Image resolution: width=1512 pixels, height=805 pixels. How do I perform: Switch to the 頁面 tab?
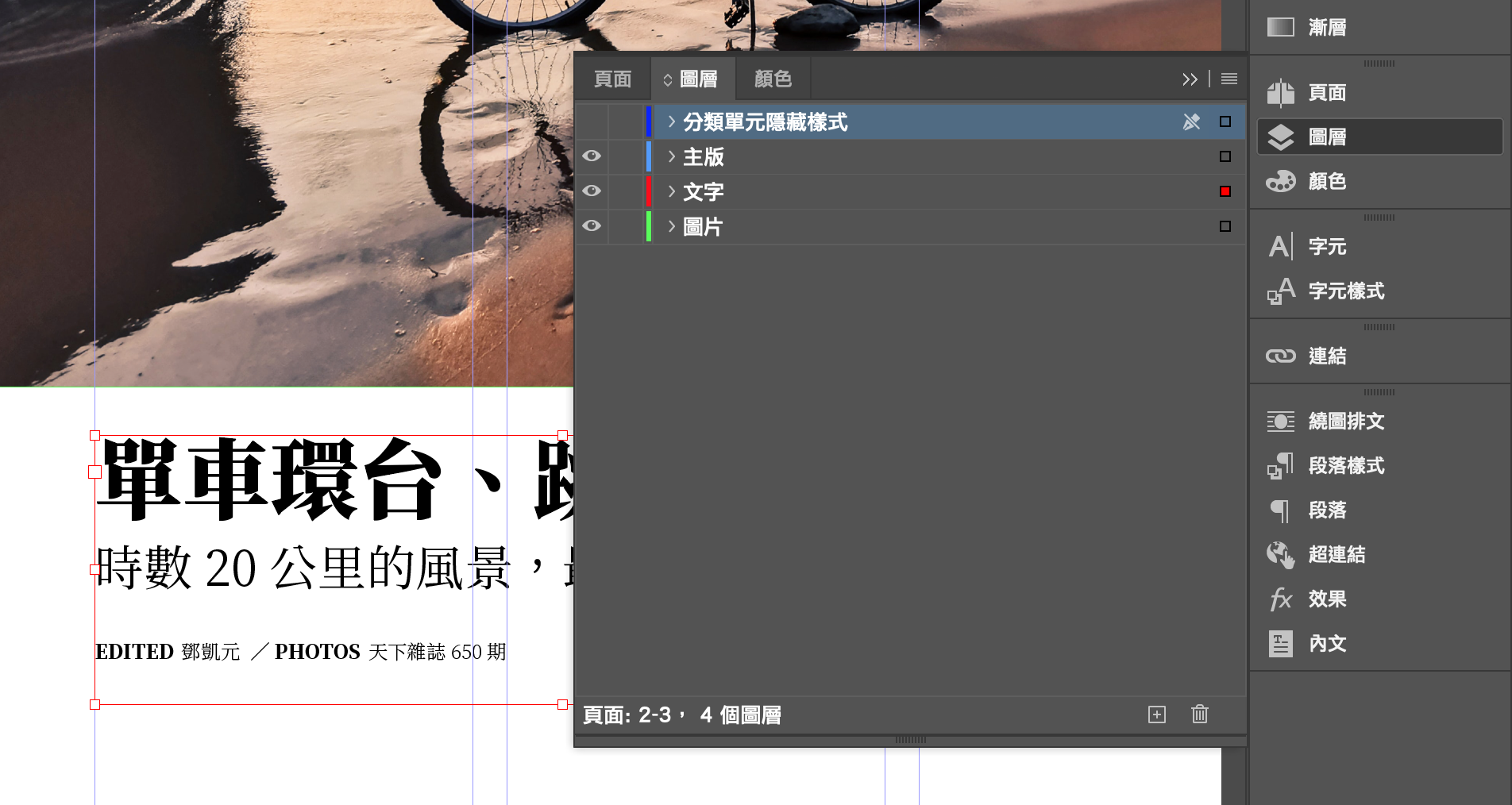pyautogui.click(x=612, y=79)
